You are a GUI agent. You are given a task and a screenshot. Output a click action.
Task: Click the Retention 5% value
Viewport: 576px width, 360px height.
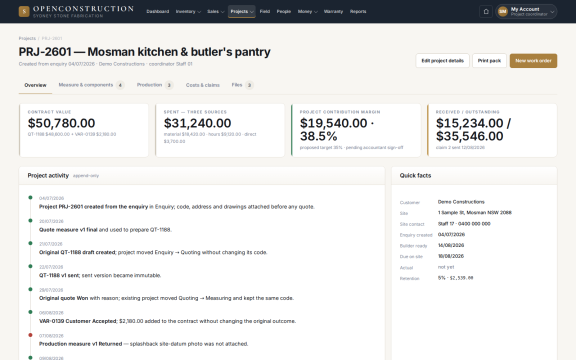pos(455,278)
